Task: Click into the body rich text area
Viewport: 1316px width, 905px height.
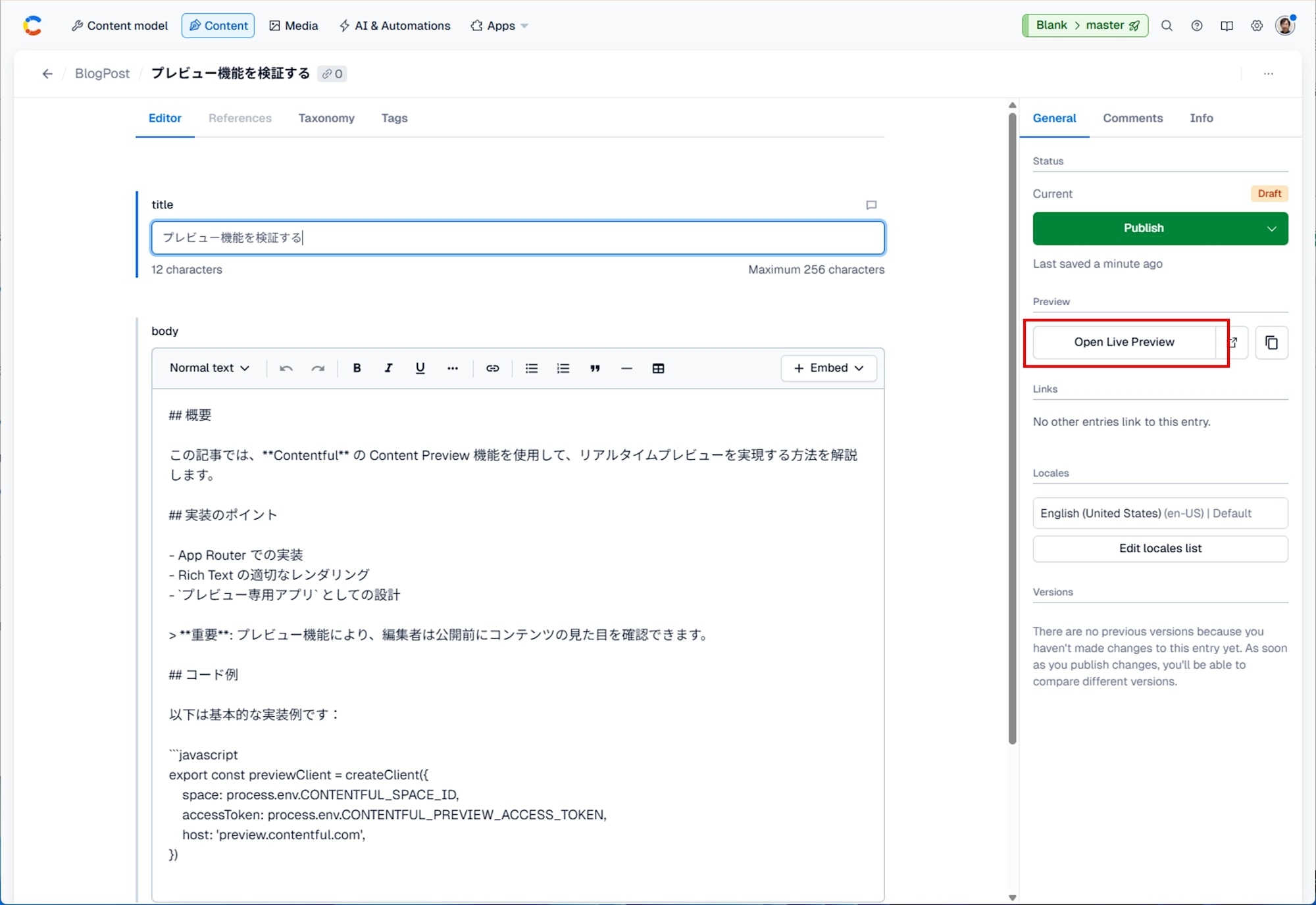Action: [518, 645]
